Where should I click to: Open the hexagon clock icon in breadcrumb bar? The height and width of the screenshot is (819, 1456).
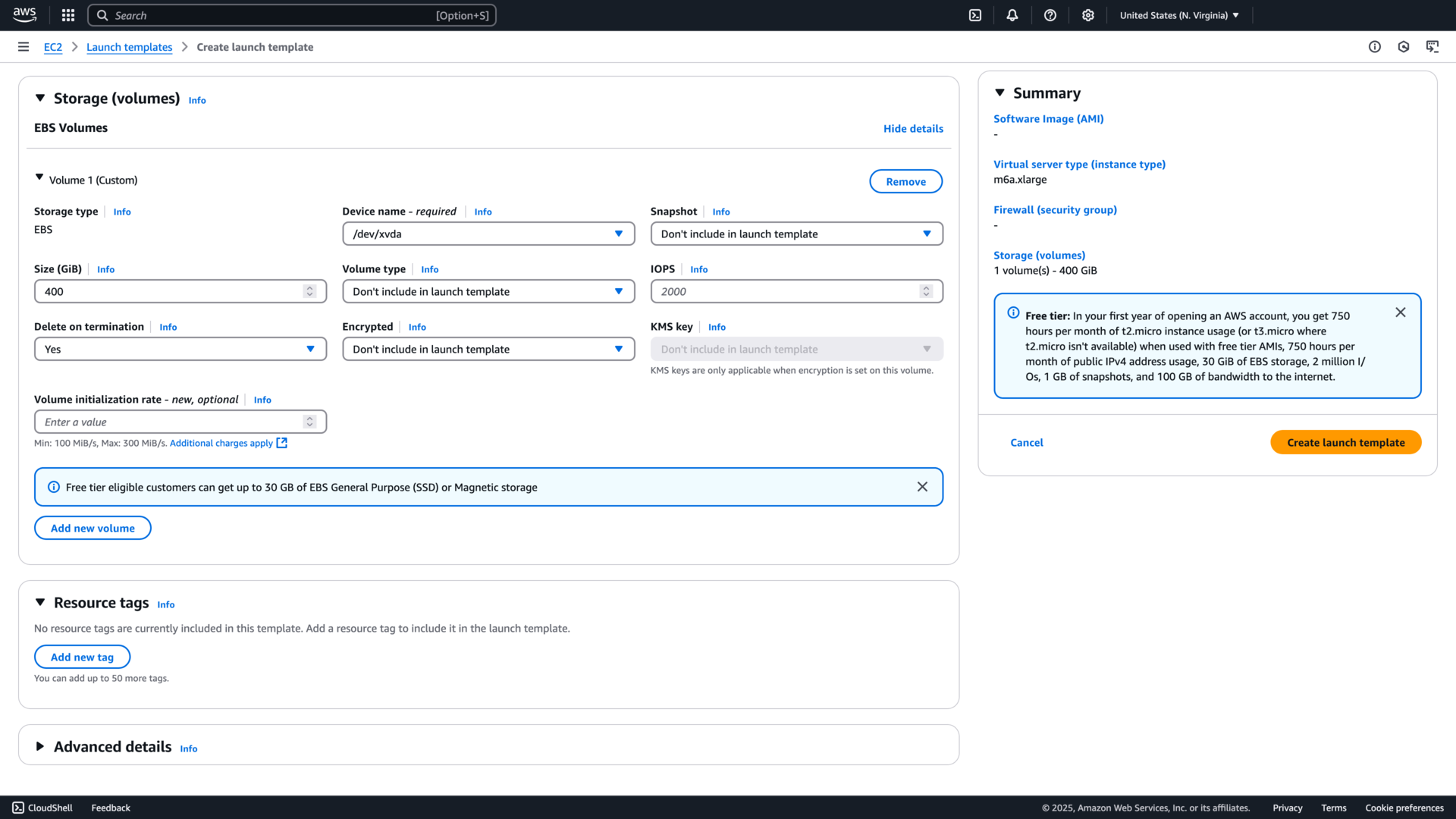(1404, 47)
